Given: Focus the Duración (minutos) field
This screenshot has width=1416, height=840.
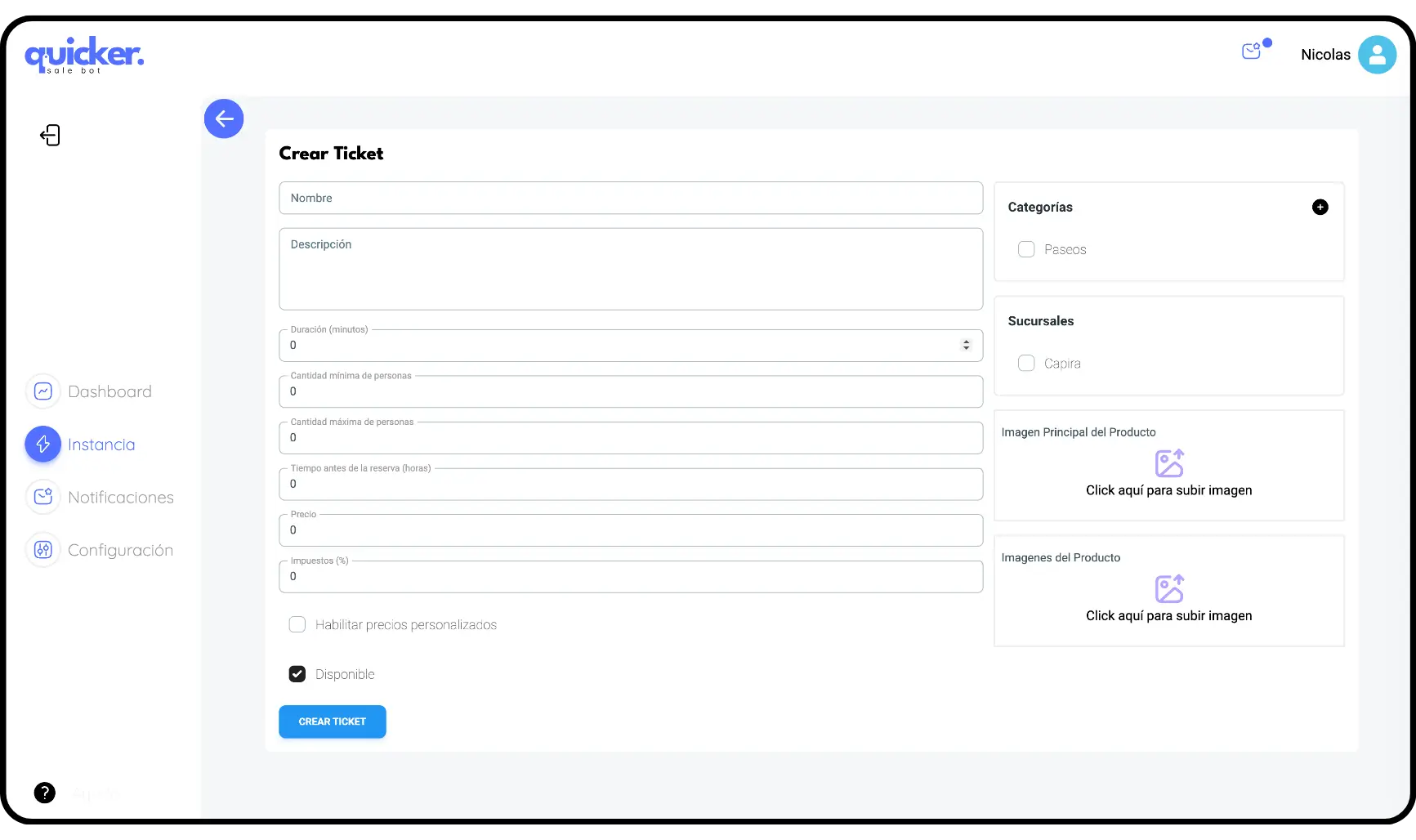Looking at the screenshot, I should [631, 346].
